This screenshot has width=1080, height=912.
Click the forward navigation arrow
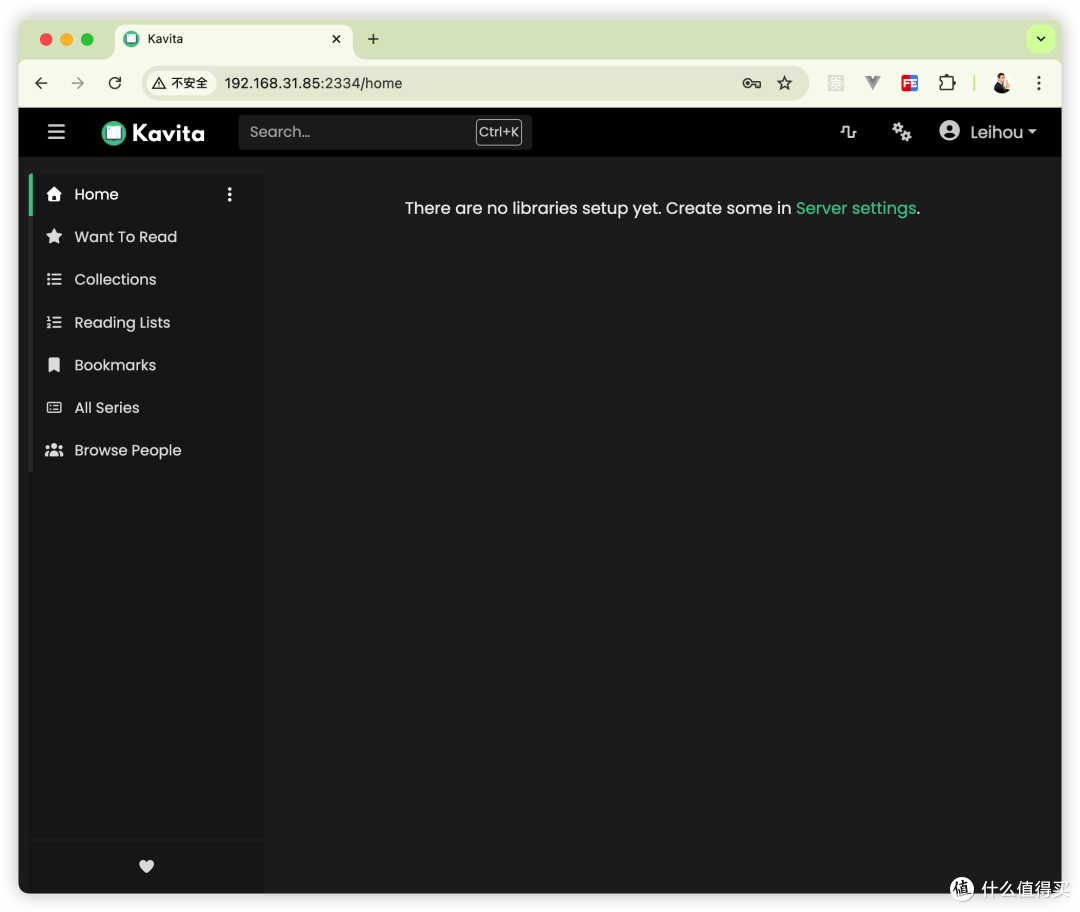pyautogui.click(x=78, y=83)
